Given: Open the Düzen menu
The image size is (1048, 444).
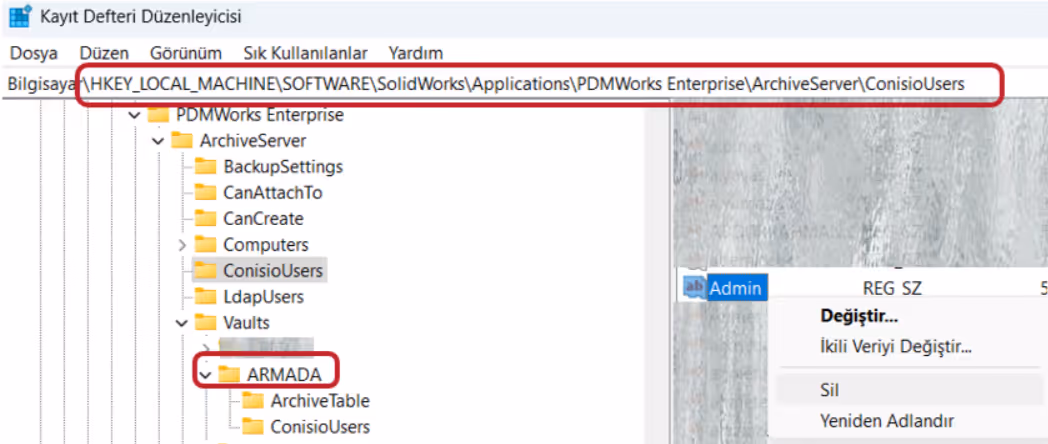Looking at the screenshot, I should point(104,53).
